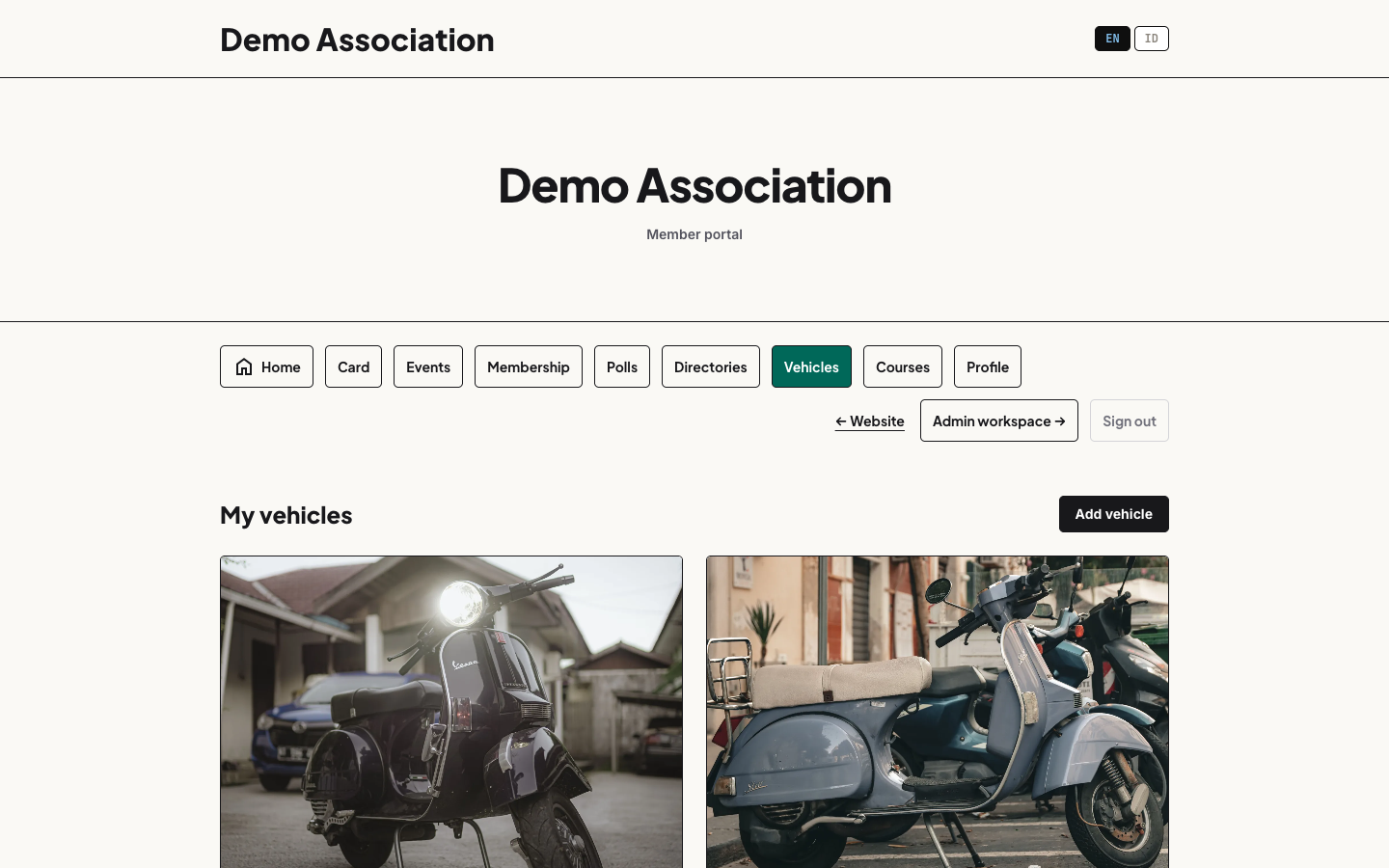The height and width of the screenshot is (868, 1389).
Task: Switch language to EN
Action: [1112, 39]
